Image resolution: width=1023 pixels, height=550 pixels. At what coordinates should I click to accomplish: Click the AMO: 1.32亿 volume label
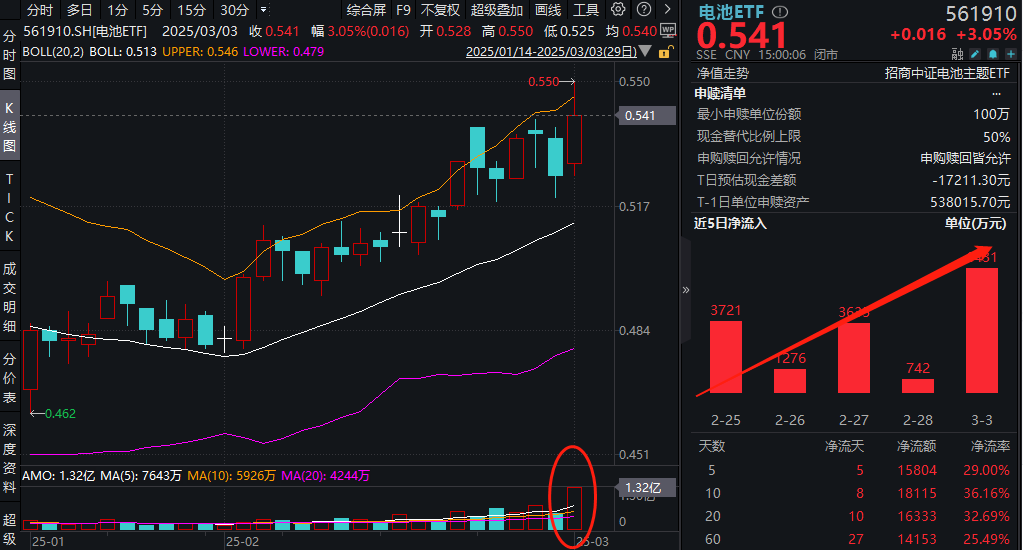click(59, 476)
